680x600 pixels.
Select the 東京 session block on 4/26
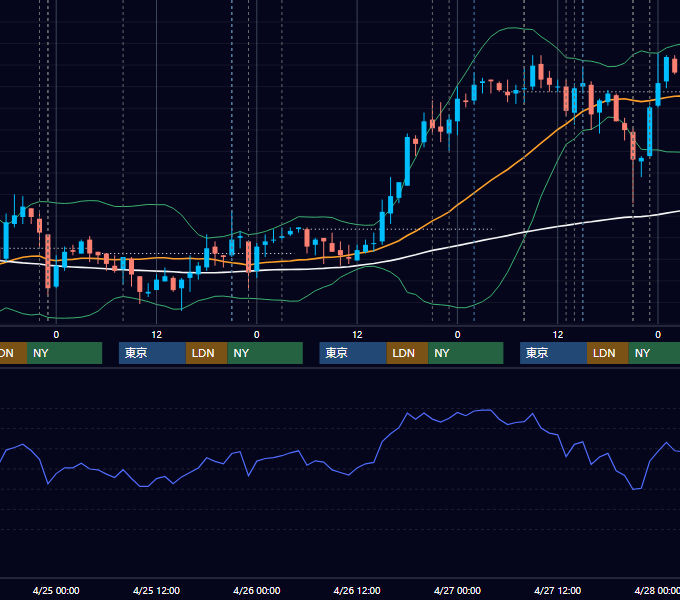pos(353,353)
